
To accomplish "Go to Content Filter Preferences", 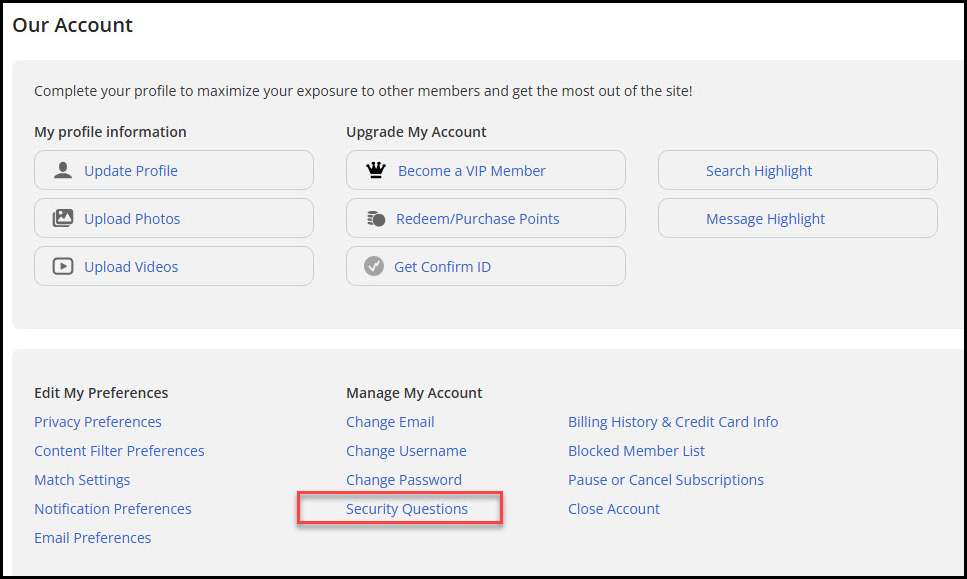I will click(119, 451).
